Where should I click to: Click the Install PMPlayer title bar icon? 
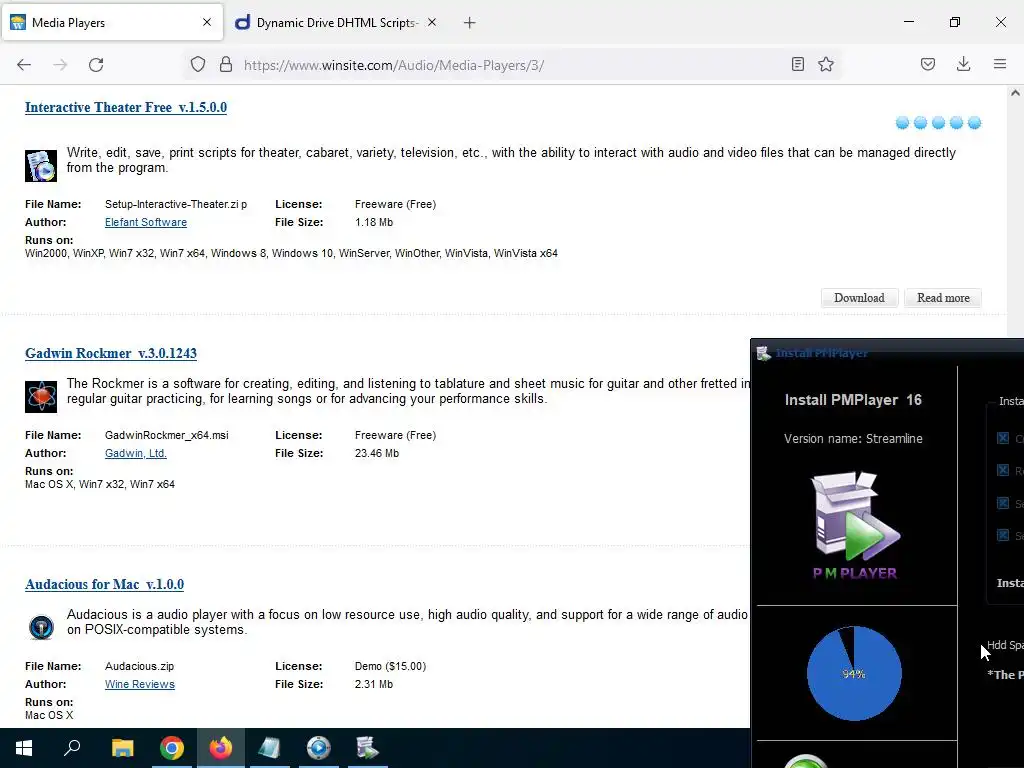763,353
